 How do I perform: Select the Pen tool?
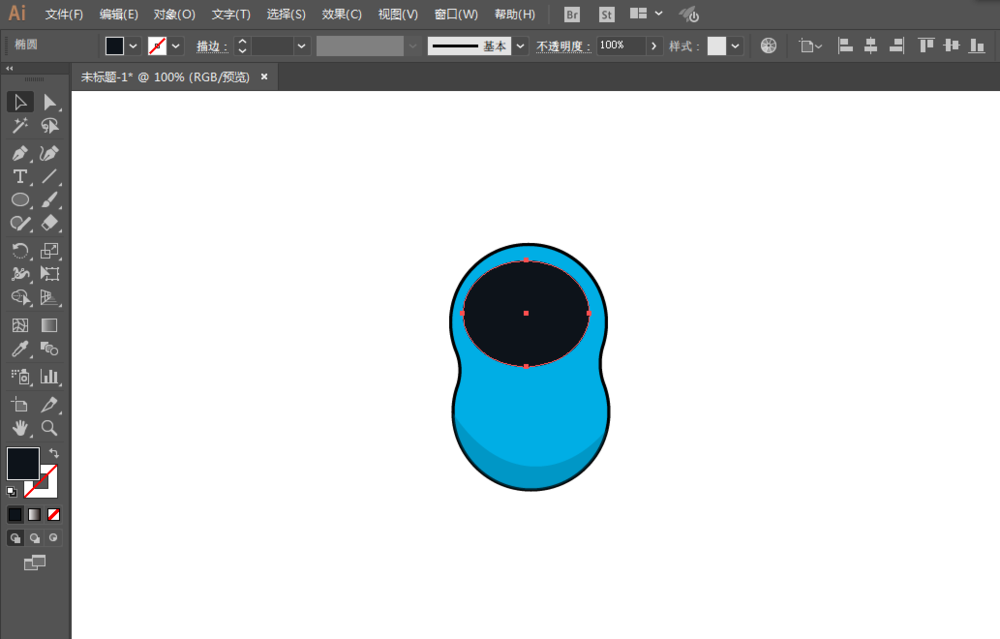pyautogui.click(x=20, y=153)
